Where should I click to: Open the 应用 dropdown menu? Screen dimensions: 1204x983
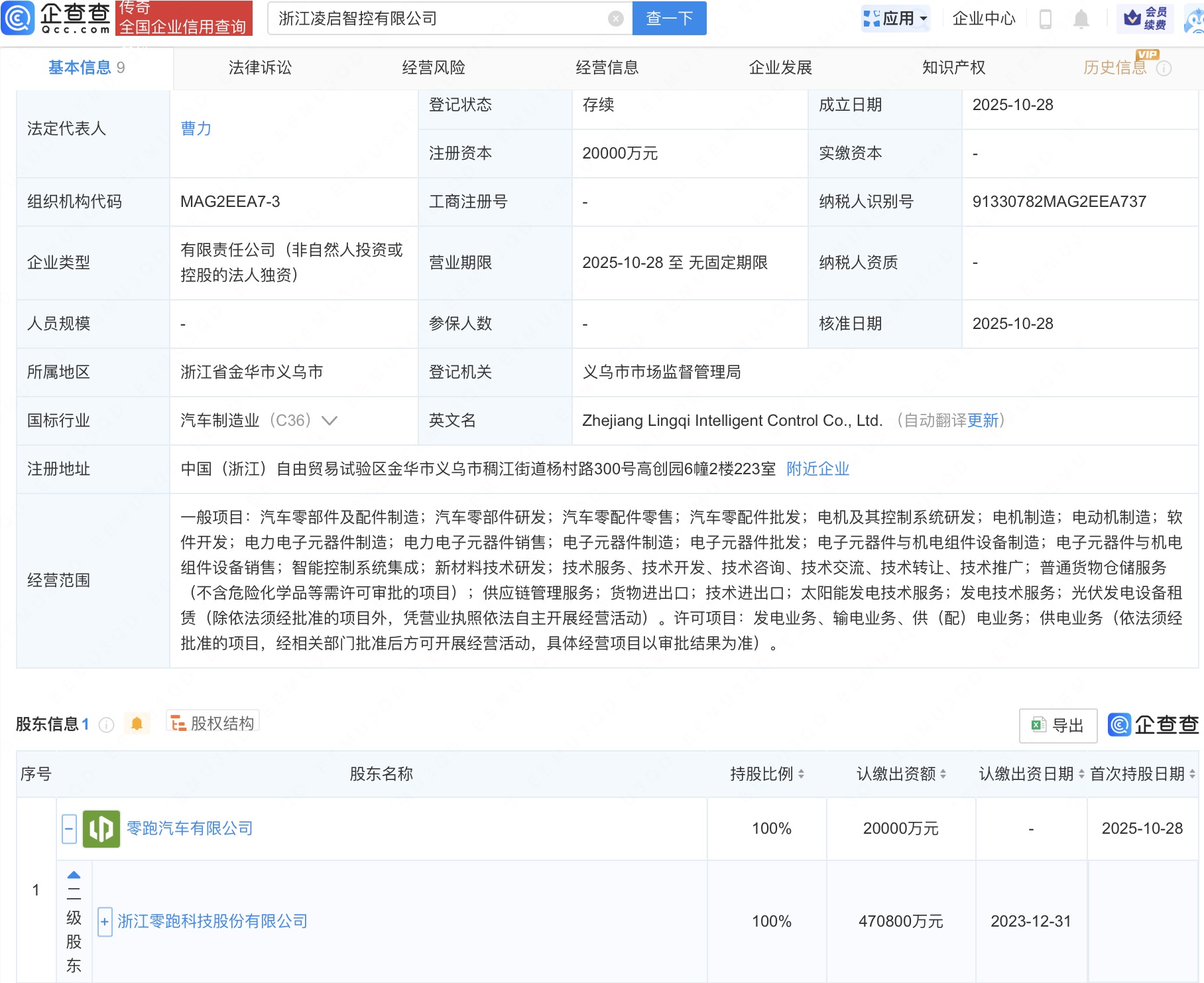[x=896, y=19]
